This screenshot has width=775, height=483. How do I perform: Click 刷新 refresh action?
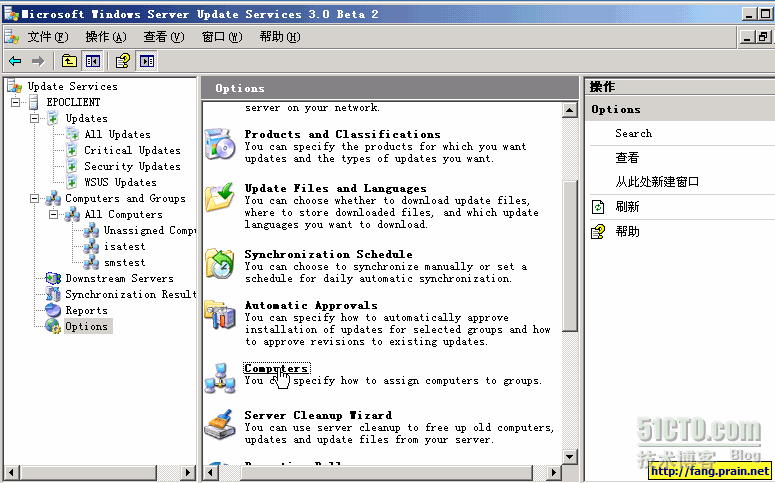coord(627,207)
